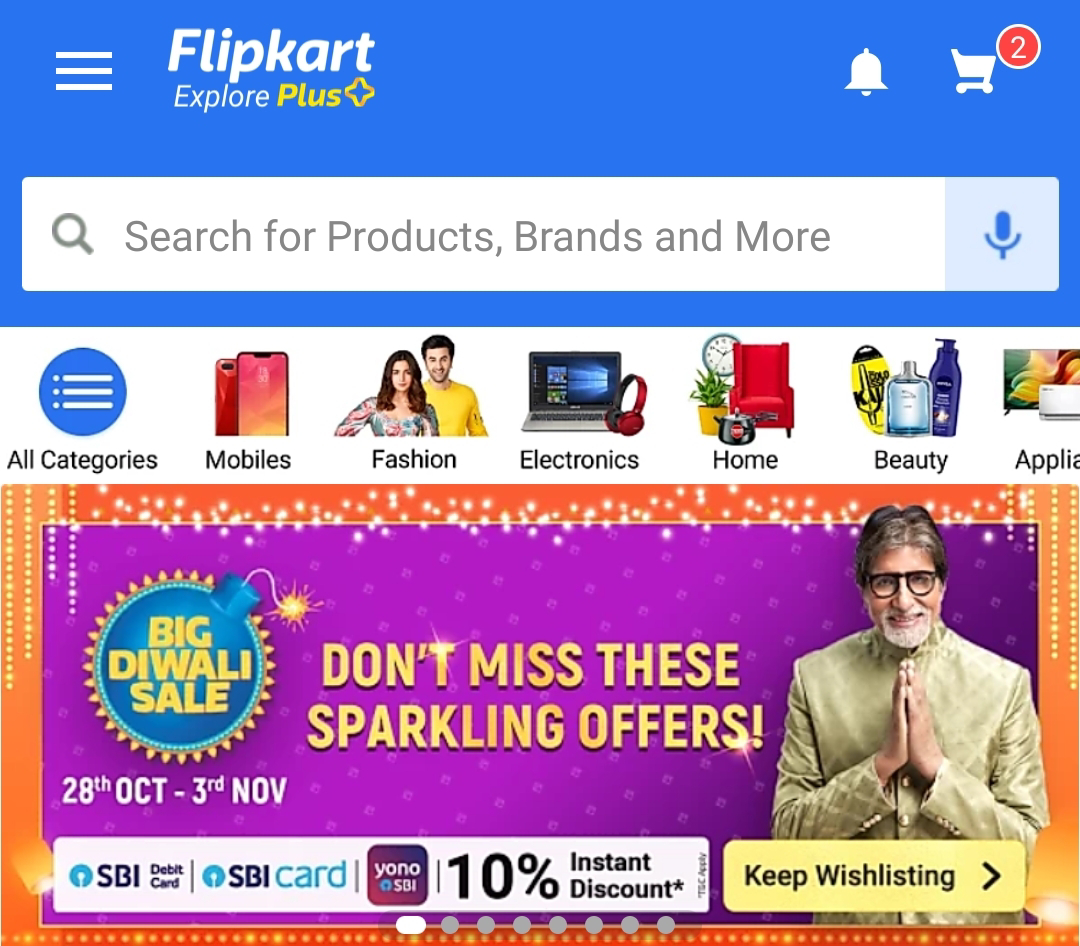This screenshot has height=946, width=1080.
Task: Browse the Electronics category
Action: [x=580, y=407]
